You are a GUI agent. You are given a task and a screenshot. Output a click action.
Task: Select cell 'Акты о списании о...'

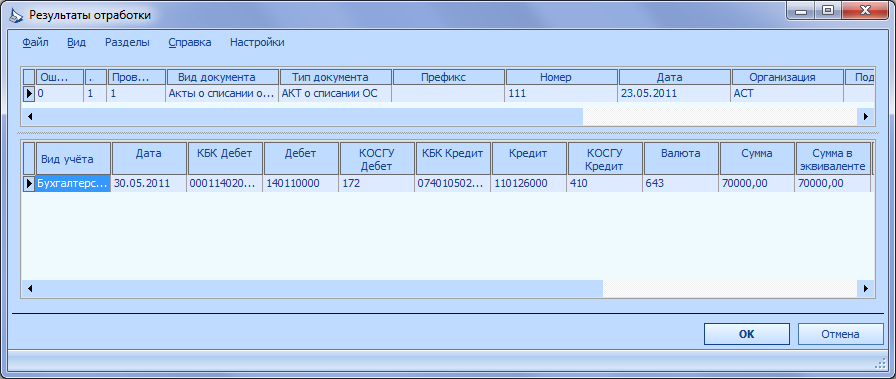(222, 93)
